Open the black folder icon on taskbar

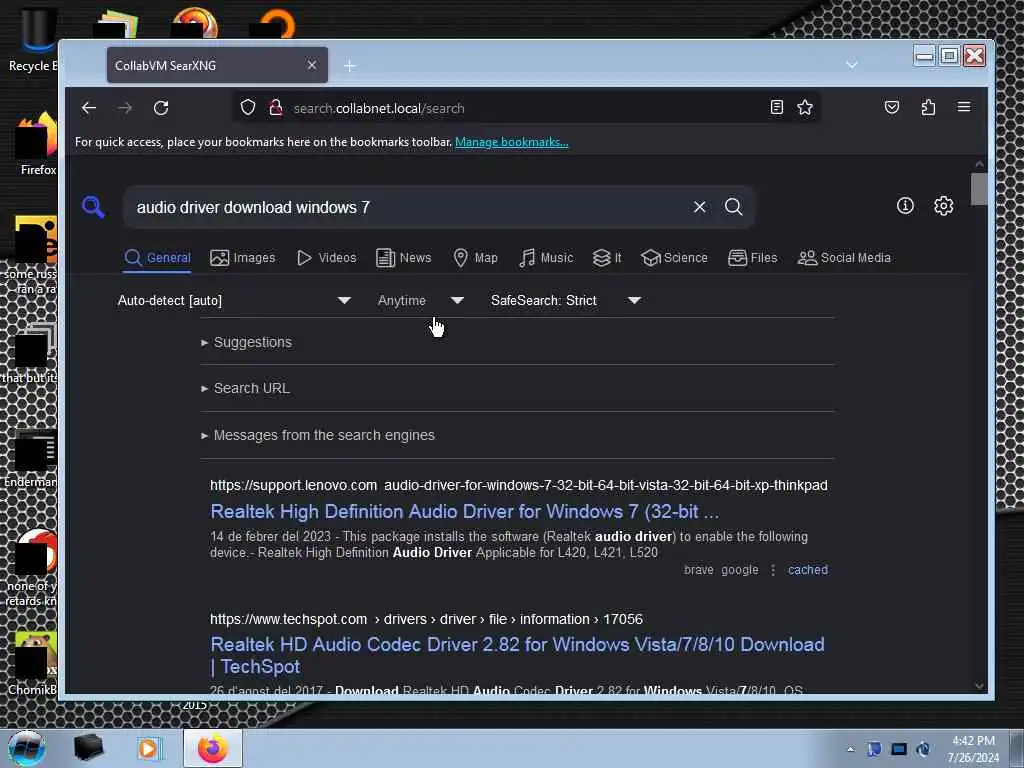[88, 748]
